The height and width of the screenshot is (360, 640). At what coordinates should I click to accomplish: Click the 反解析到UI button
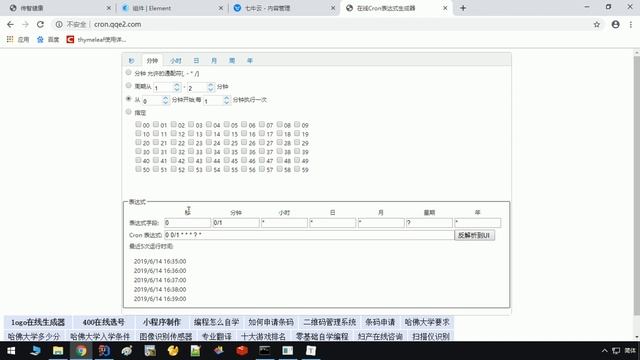475,235
